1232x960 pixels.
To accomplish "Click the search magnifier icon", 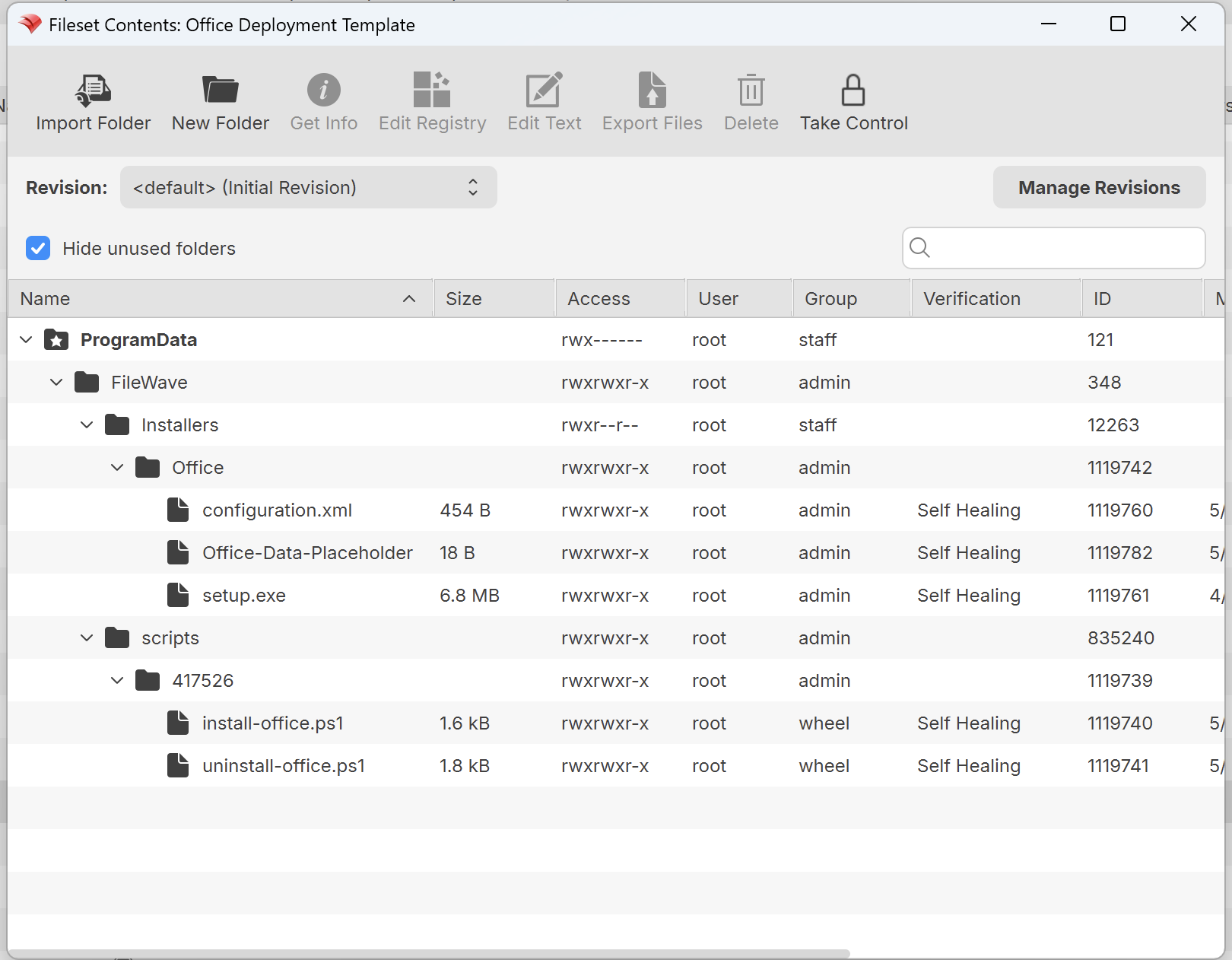I will coord(920,248).
